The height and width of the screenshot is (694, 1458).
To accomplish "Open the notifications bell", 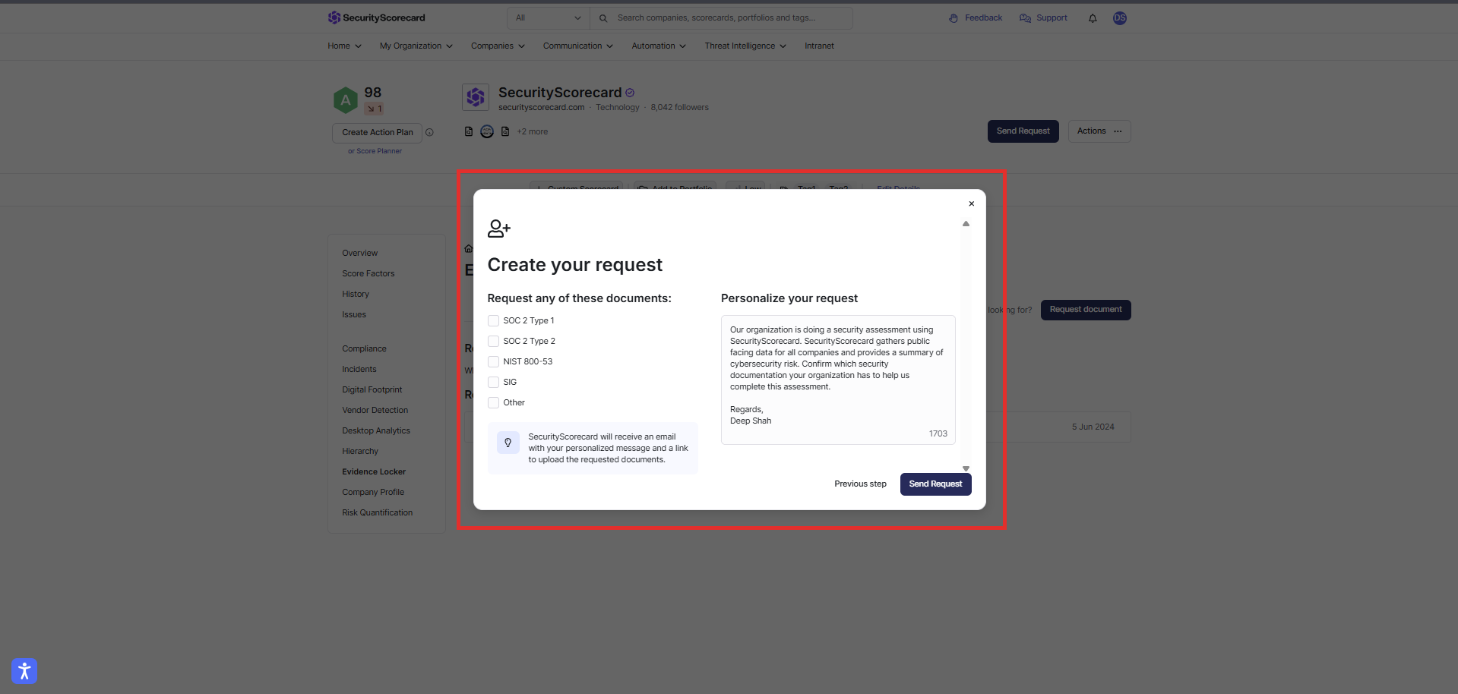I will (1092, 18).
